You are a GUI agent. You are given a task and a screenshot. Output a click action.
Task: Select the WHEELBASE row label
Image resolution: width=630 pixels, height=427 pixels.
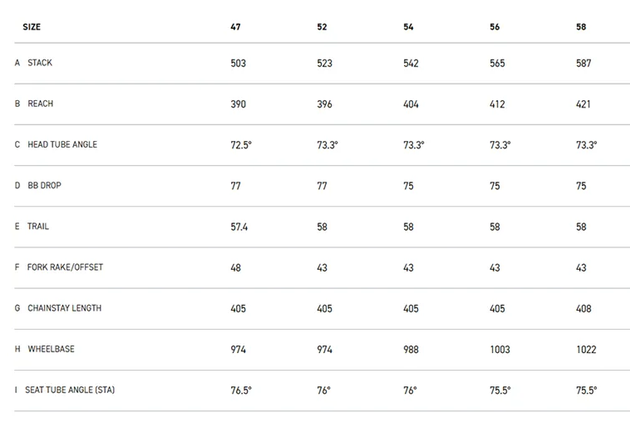[x=51, y=349]
